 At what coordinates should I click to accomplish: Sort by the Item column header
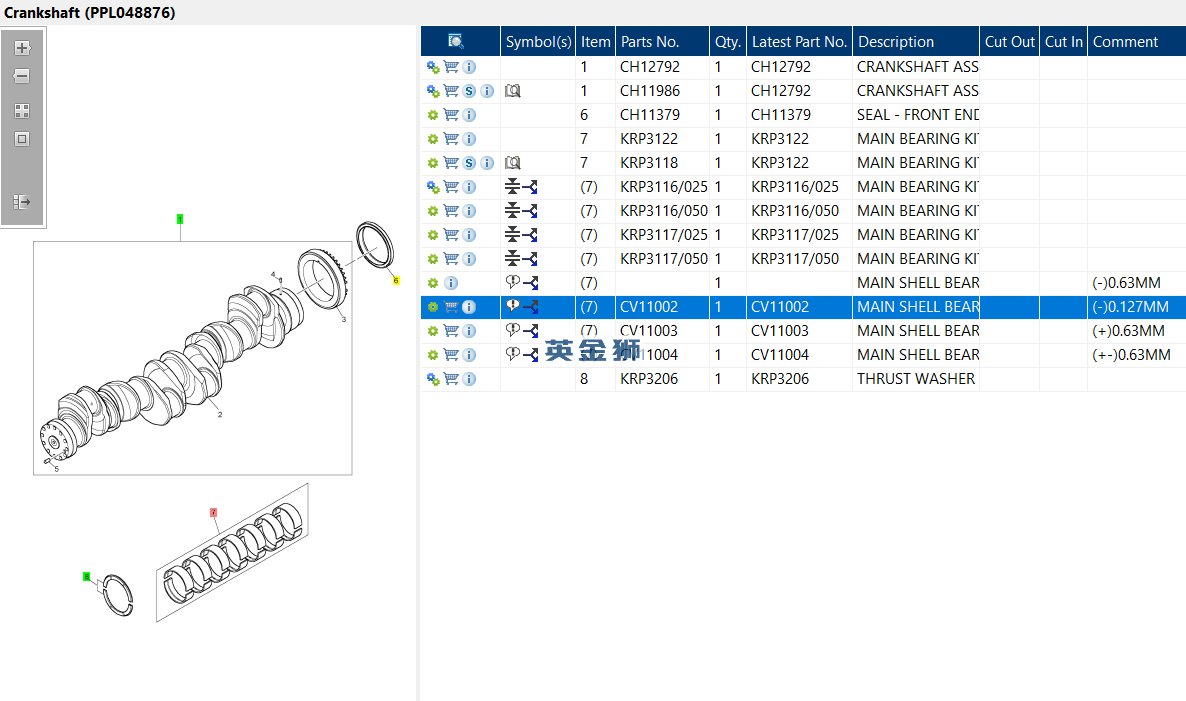pos(595,42)
